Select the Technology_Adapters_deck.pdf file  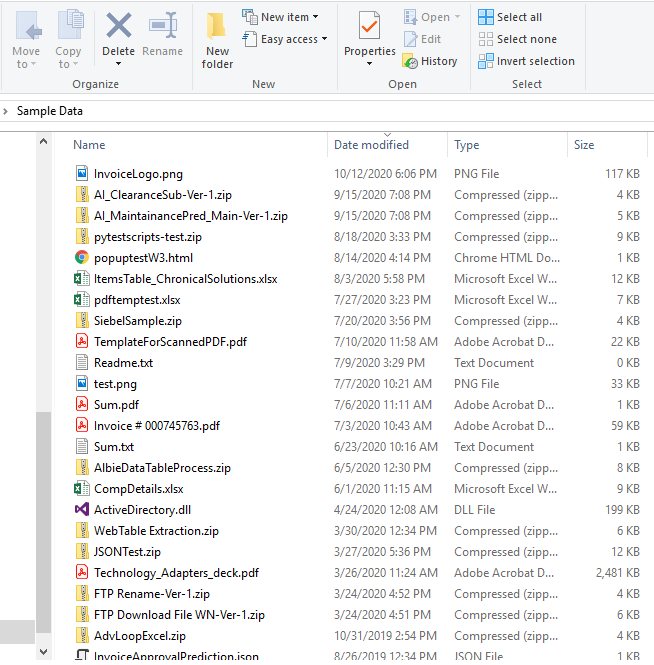pyautogui.click(x=176, y=573)
